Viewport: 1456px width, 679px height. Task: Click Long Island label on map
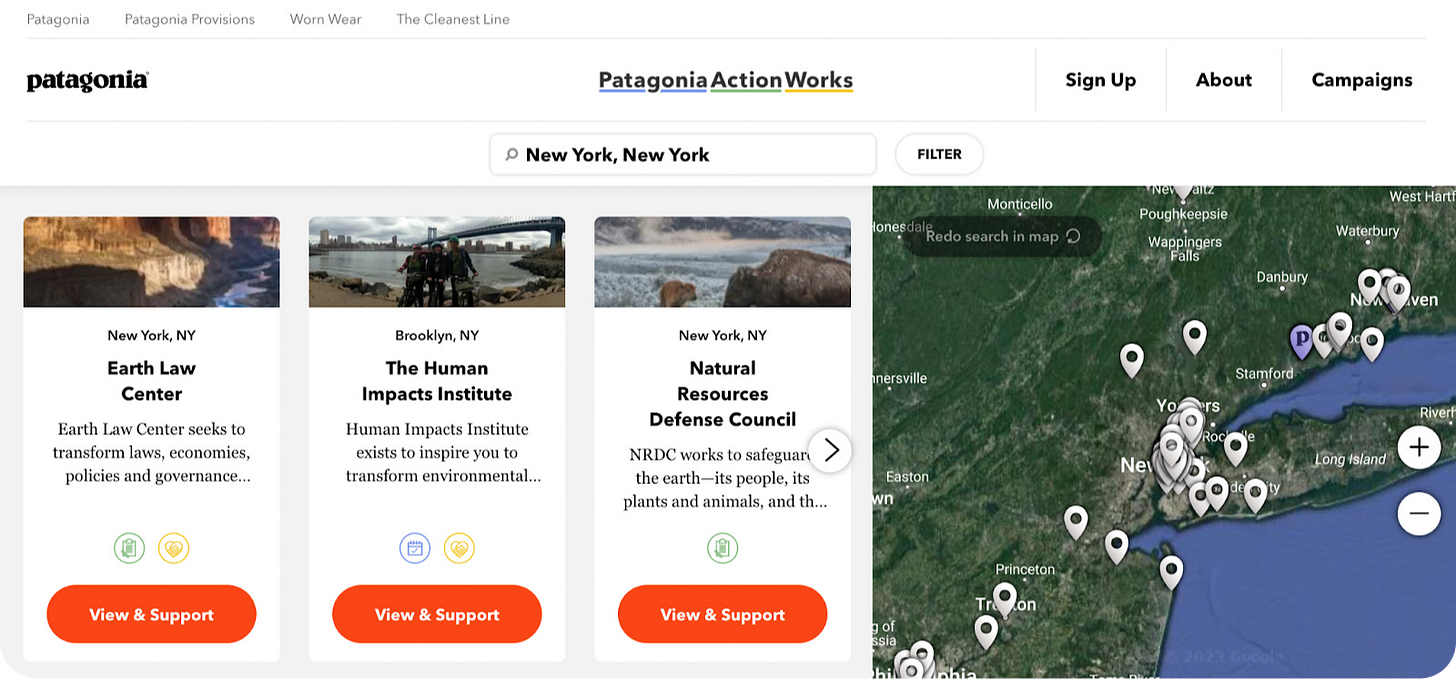[x=1350, y=460]
